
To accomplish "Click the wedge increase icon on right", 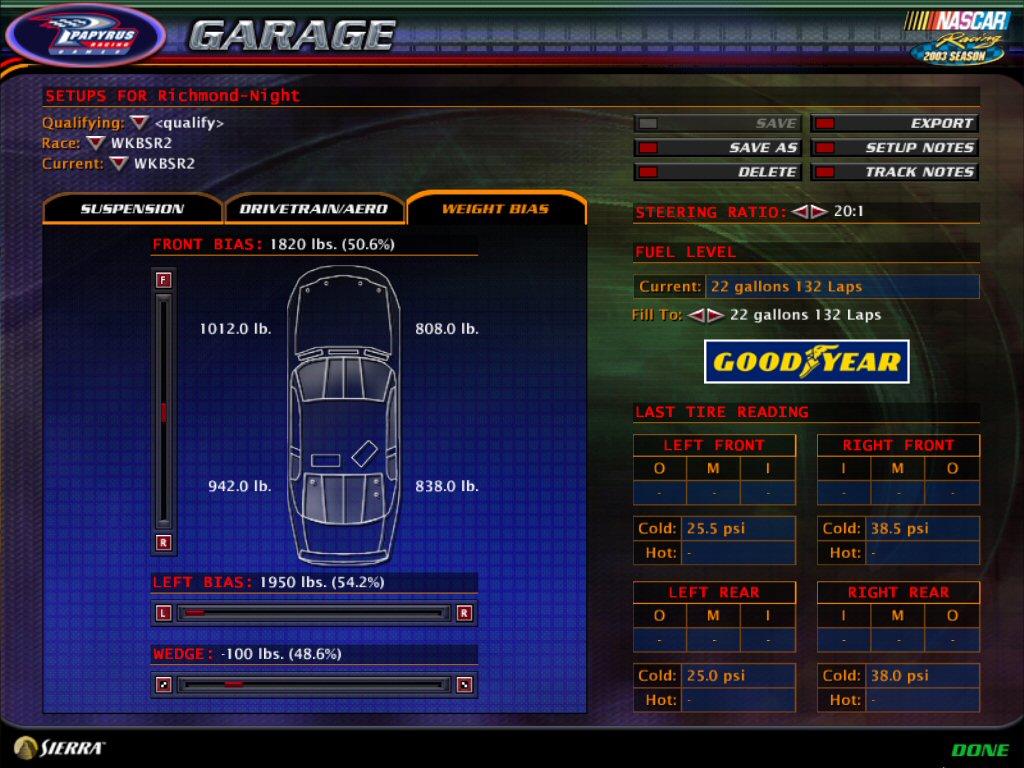I will click(x=464, y=685).
